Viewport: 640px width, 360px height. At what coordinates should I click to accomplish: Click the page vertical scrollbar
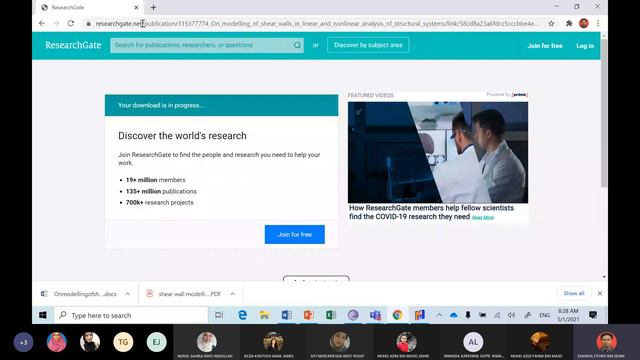(604, 113)
